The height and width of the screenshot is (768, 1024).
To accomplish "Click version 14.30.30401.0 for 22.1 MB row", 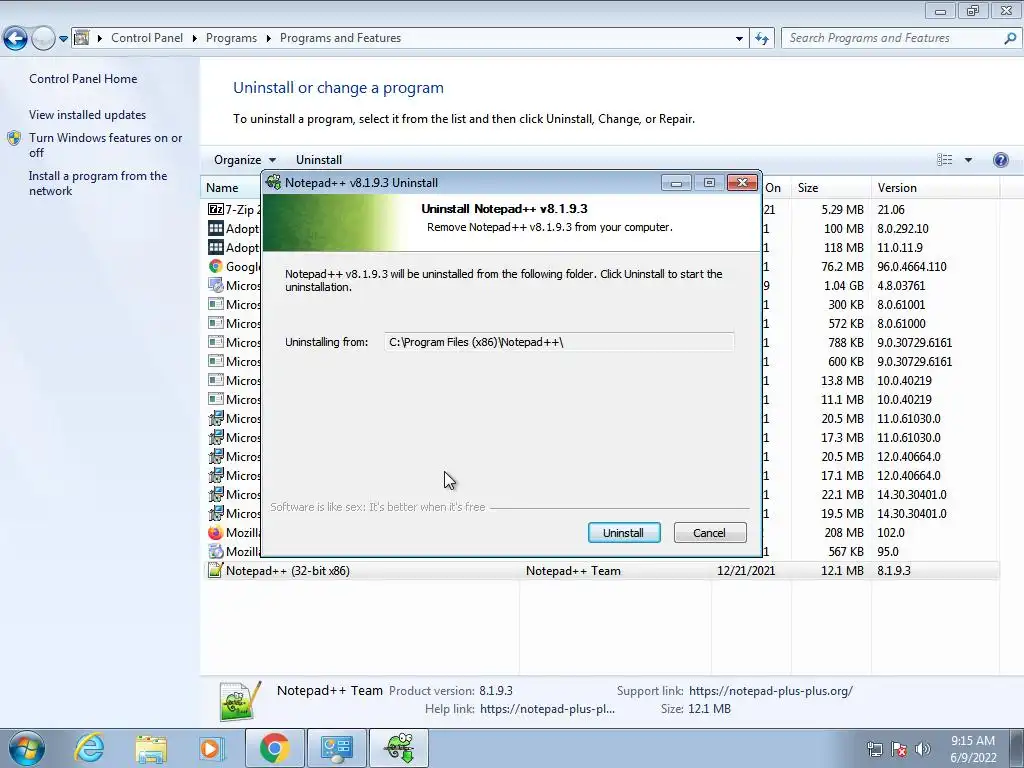I will (x=912, y=494).
